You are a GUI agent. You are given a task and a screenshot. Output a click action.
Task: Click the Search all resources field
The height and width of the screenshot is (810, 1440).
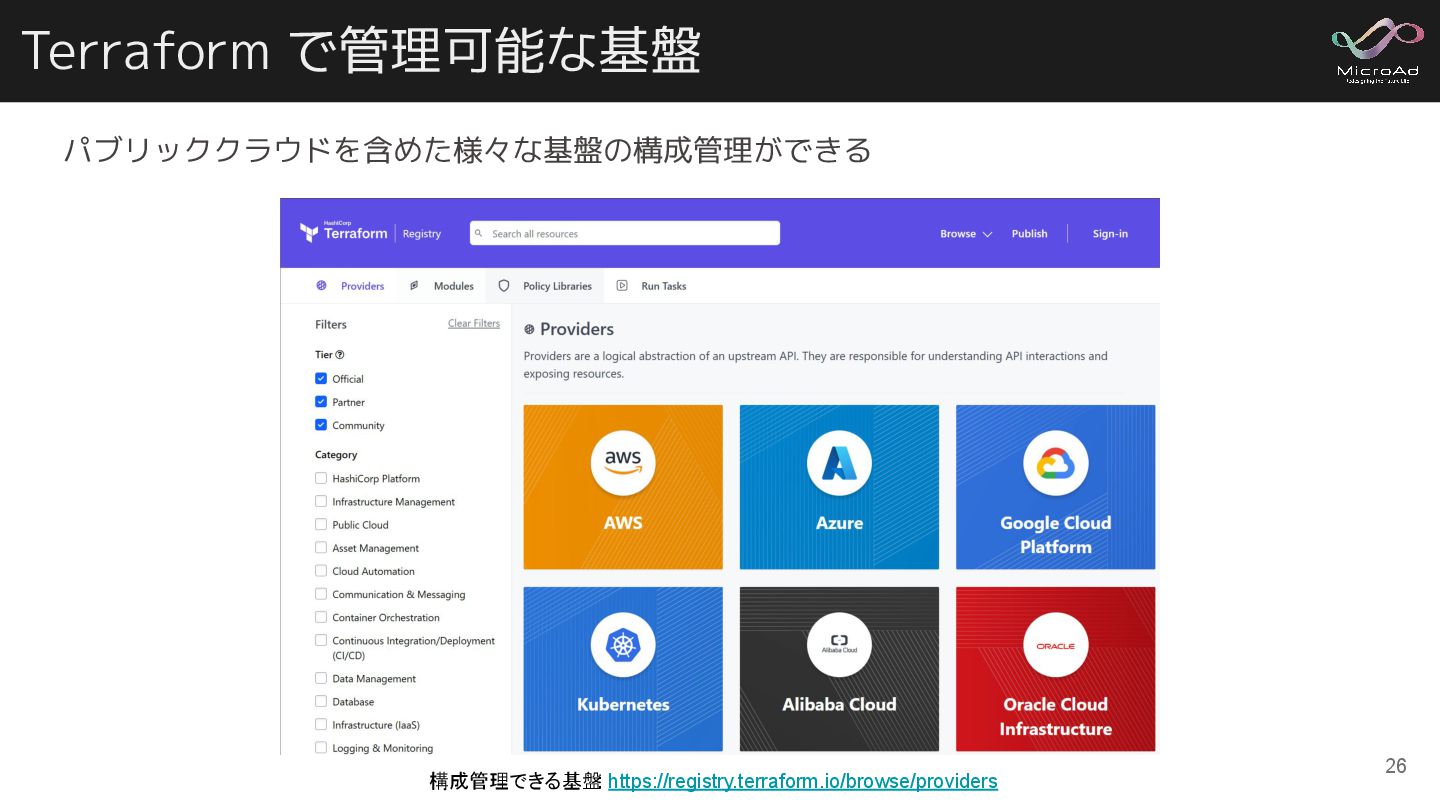tap(625, 233)
